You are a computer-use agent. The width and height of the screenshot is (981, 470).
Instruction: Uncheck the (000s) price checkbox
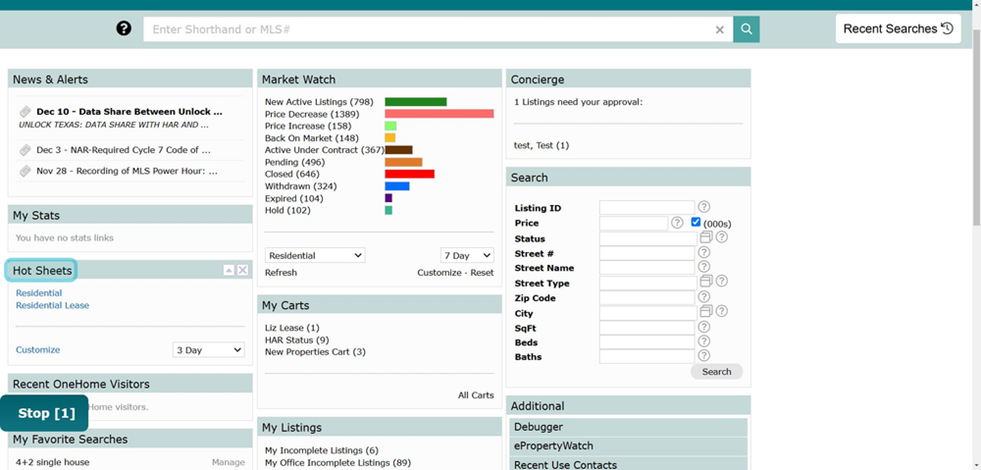[696, 222]
